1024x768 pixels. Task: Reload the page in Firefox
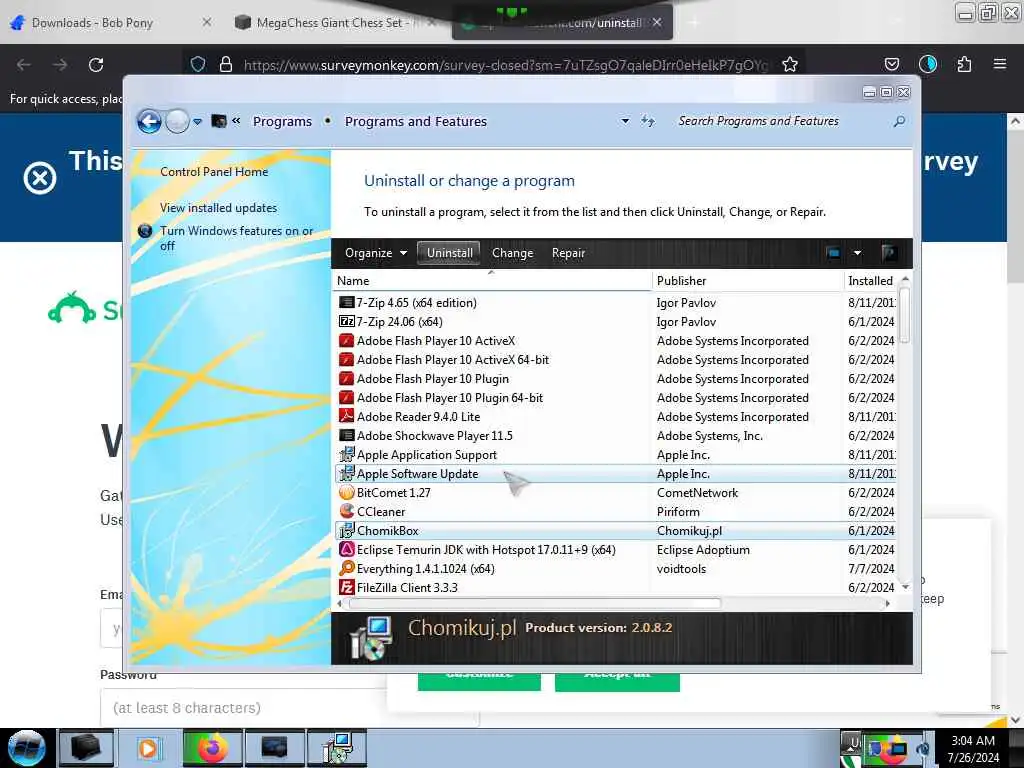[x=96, y=65]
